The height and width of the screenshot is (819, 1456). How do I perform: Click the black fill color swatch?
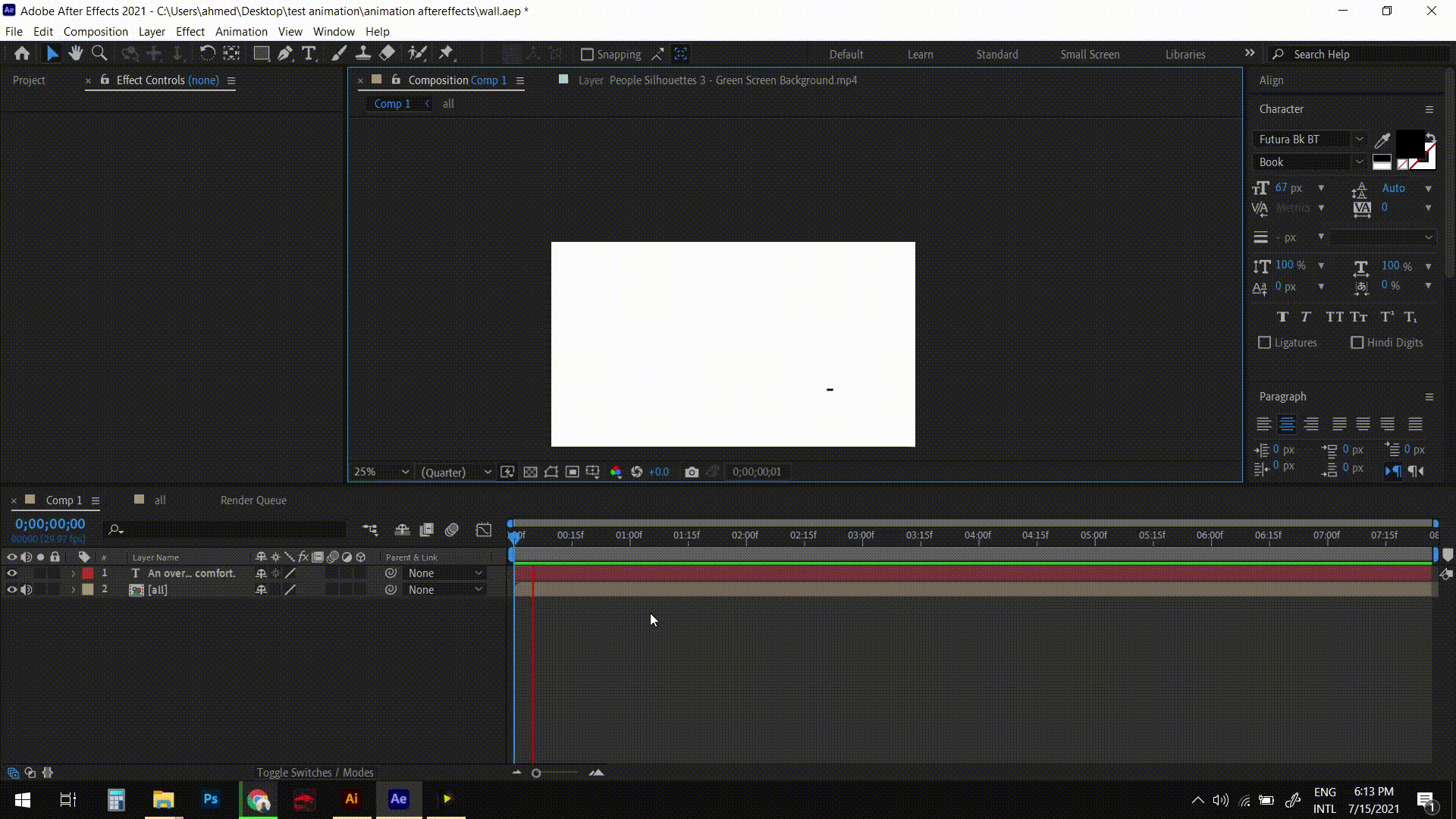click(x=1408, y=142)
